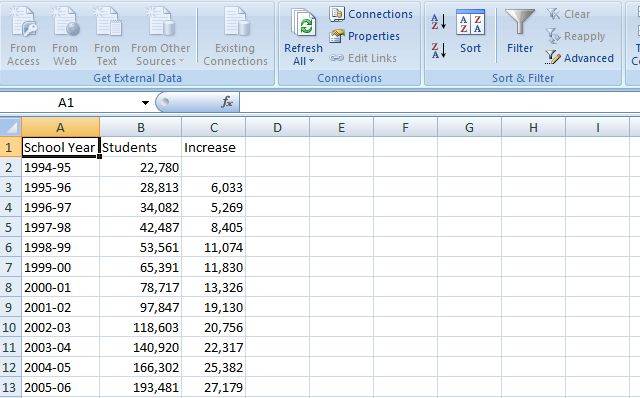Select column C header
This screenshot has width=640, height=398.
(x=214, y=127)
